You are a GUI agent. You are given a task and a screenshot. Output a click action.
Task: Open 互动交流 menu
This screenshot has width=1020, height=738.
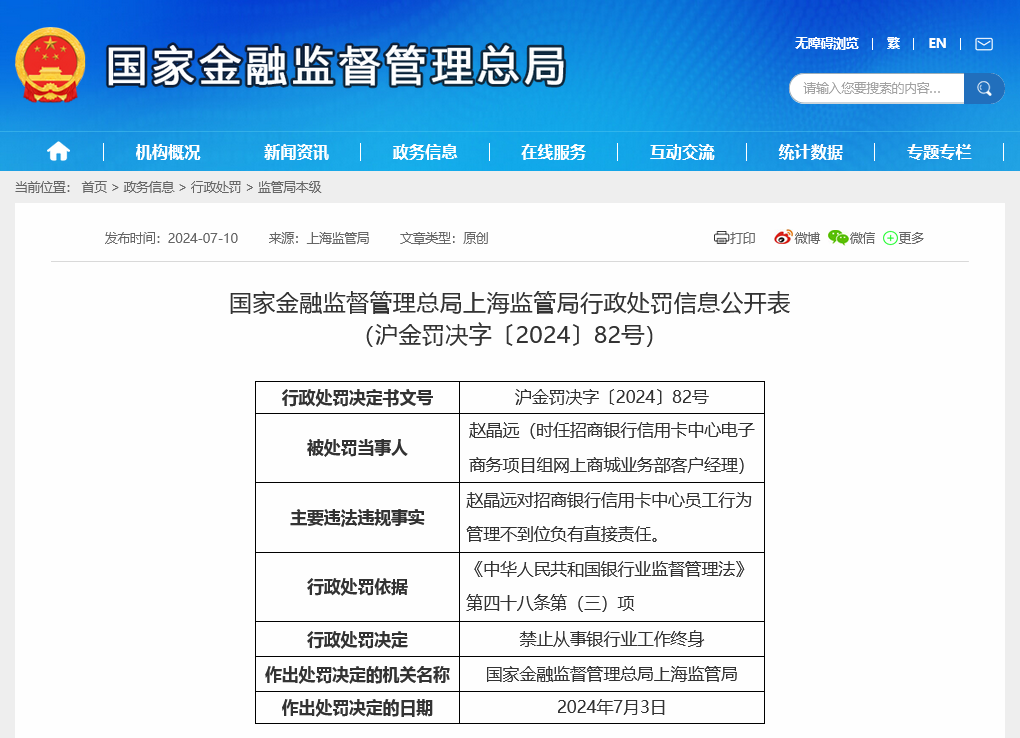click(682, 152)
